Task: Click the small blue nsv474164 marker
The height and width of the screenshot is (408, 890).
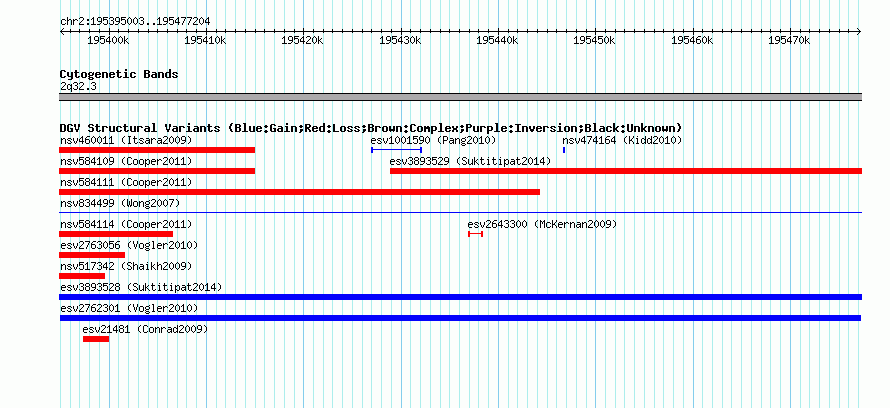Action: tap(564, 150)
